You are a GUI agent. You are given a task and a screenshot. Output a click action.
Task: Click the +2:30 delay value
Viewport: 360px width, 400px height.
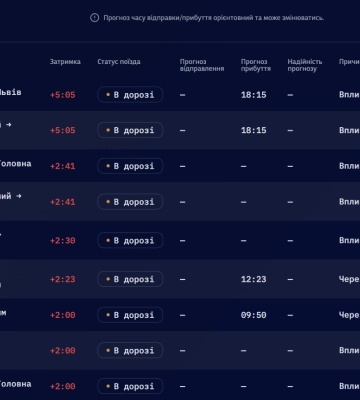(x=63, y=241)
